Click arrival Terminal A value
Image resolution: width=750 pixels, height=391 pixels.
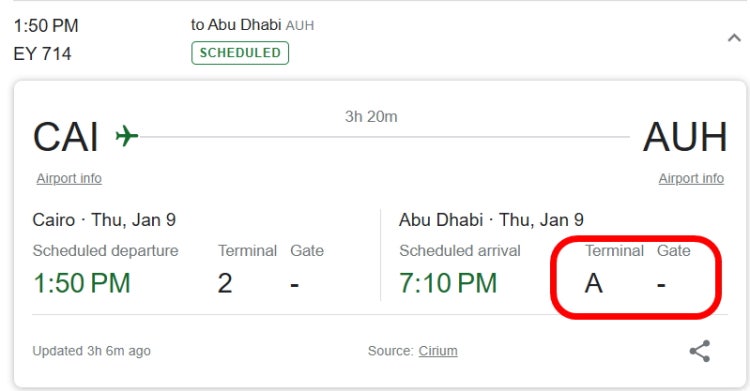click(594, 283)
